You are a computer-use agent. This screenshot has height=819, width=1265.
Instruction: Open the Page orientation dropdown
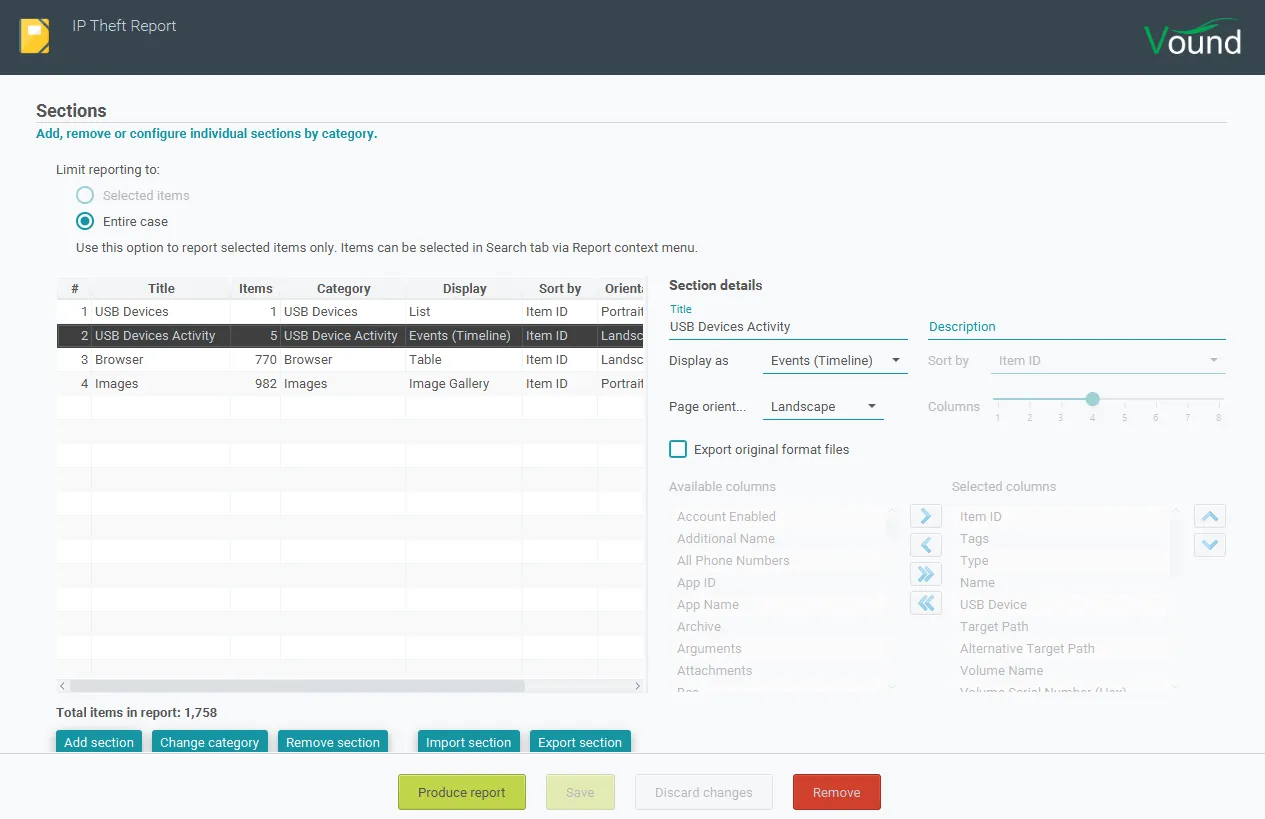823,407
